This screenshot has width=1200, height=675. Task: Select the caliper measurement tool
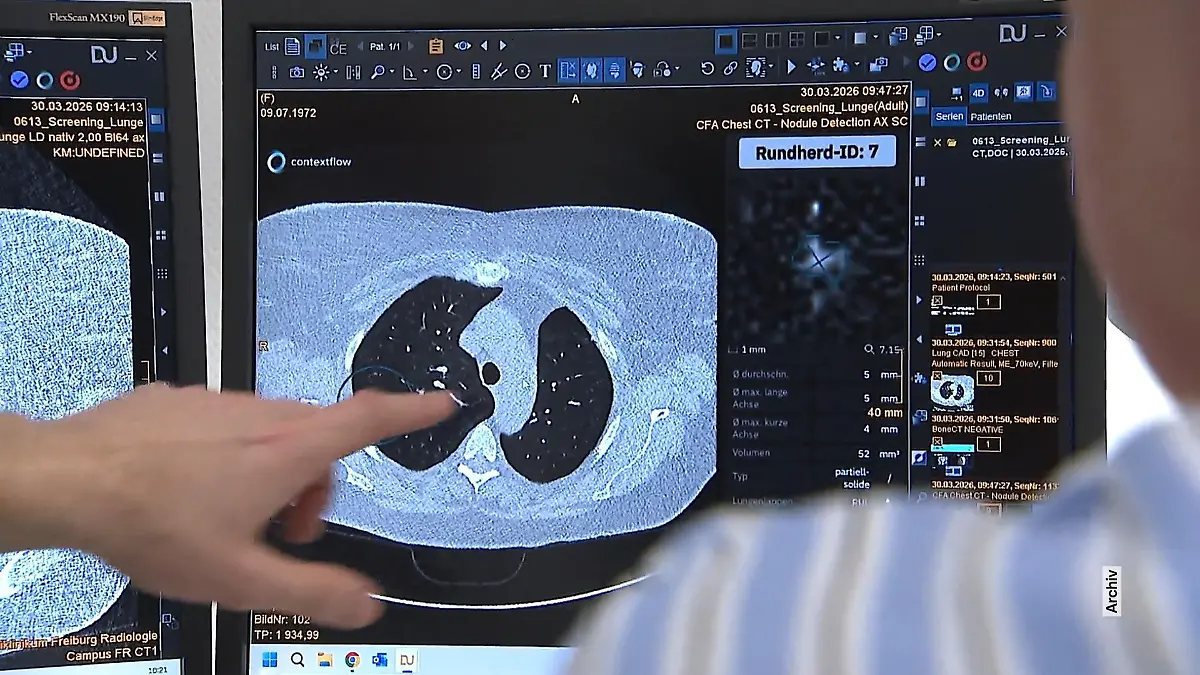(498, 72)
